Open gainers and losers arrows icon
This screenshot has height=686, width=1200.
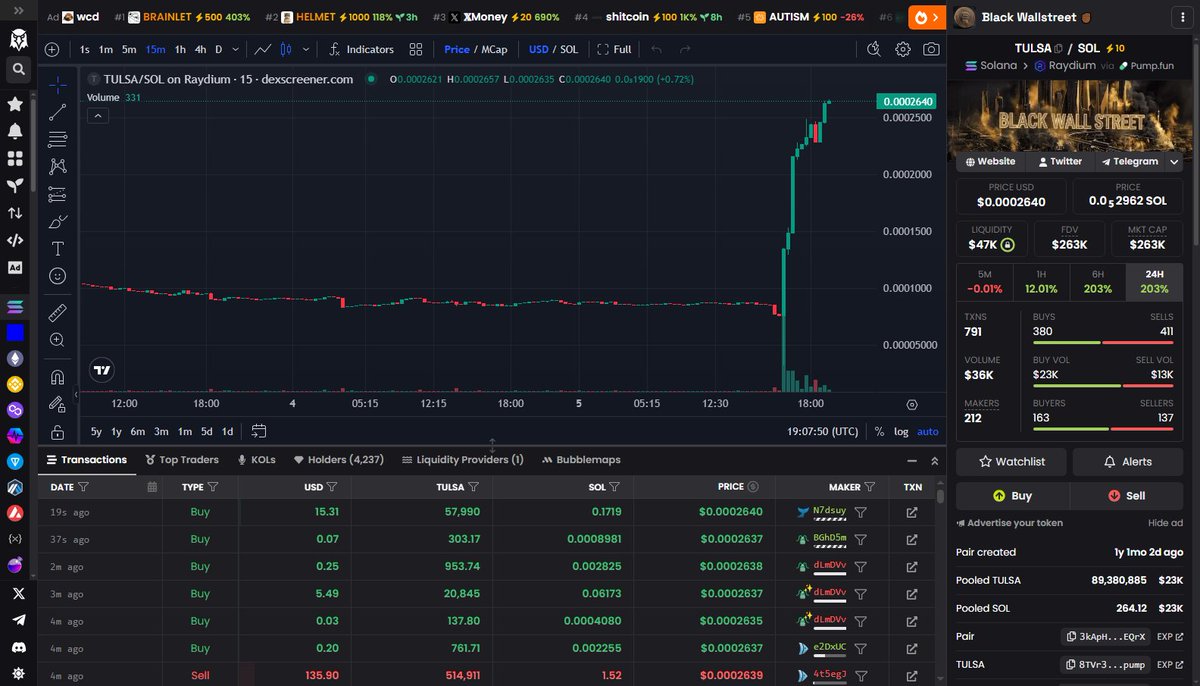(x=15, y=213)
